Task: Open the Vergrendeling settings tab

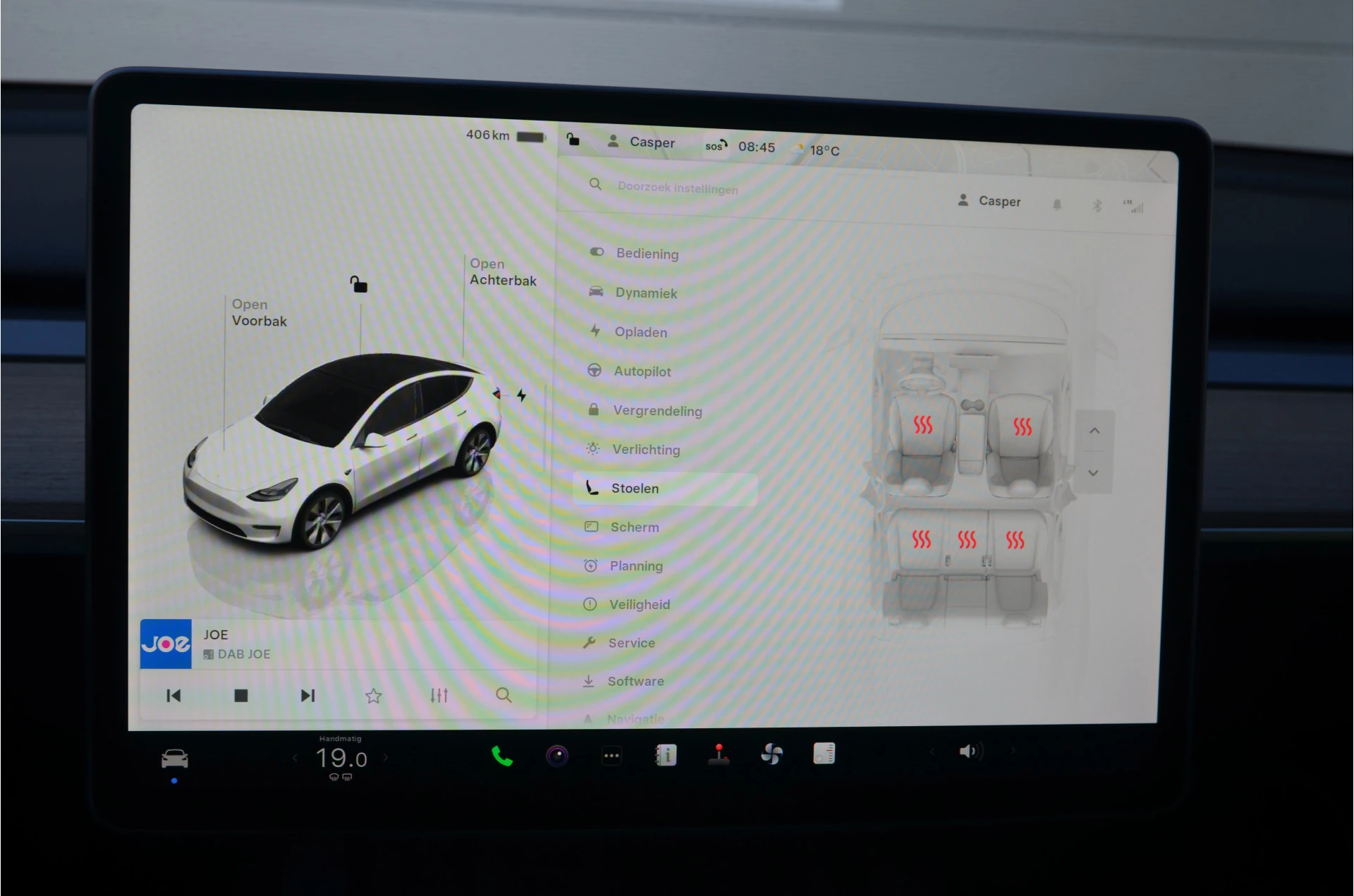Action: click(657, 410)
